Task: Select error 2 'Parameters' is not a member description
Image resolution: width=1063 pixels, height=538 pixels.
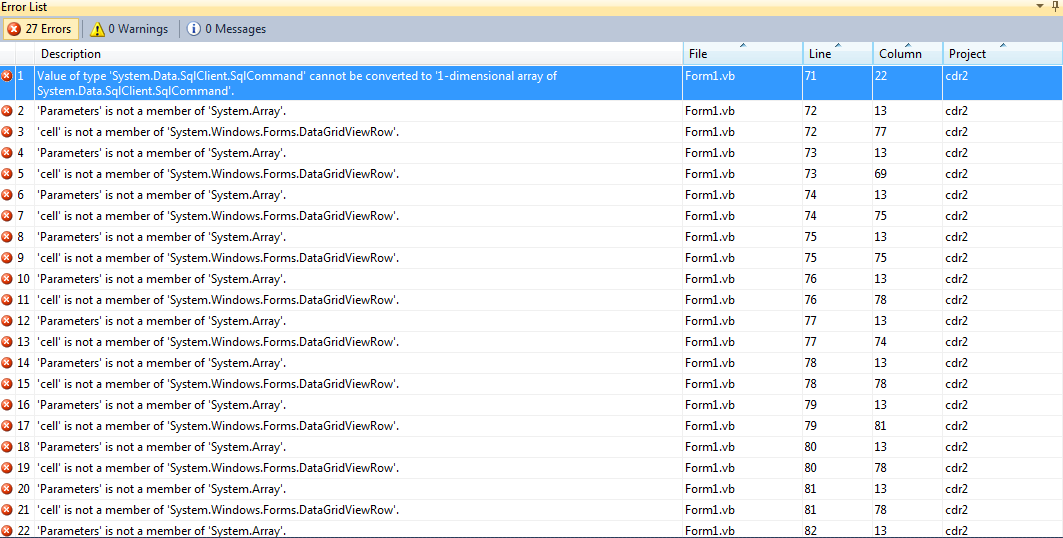Action: point(161,110)
